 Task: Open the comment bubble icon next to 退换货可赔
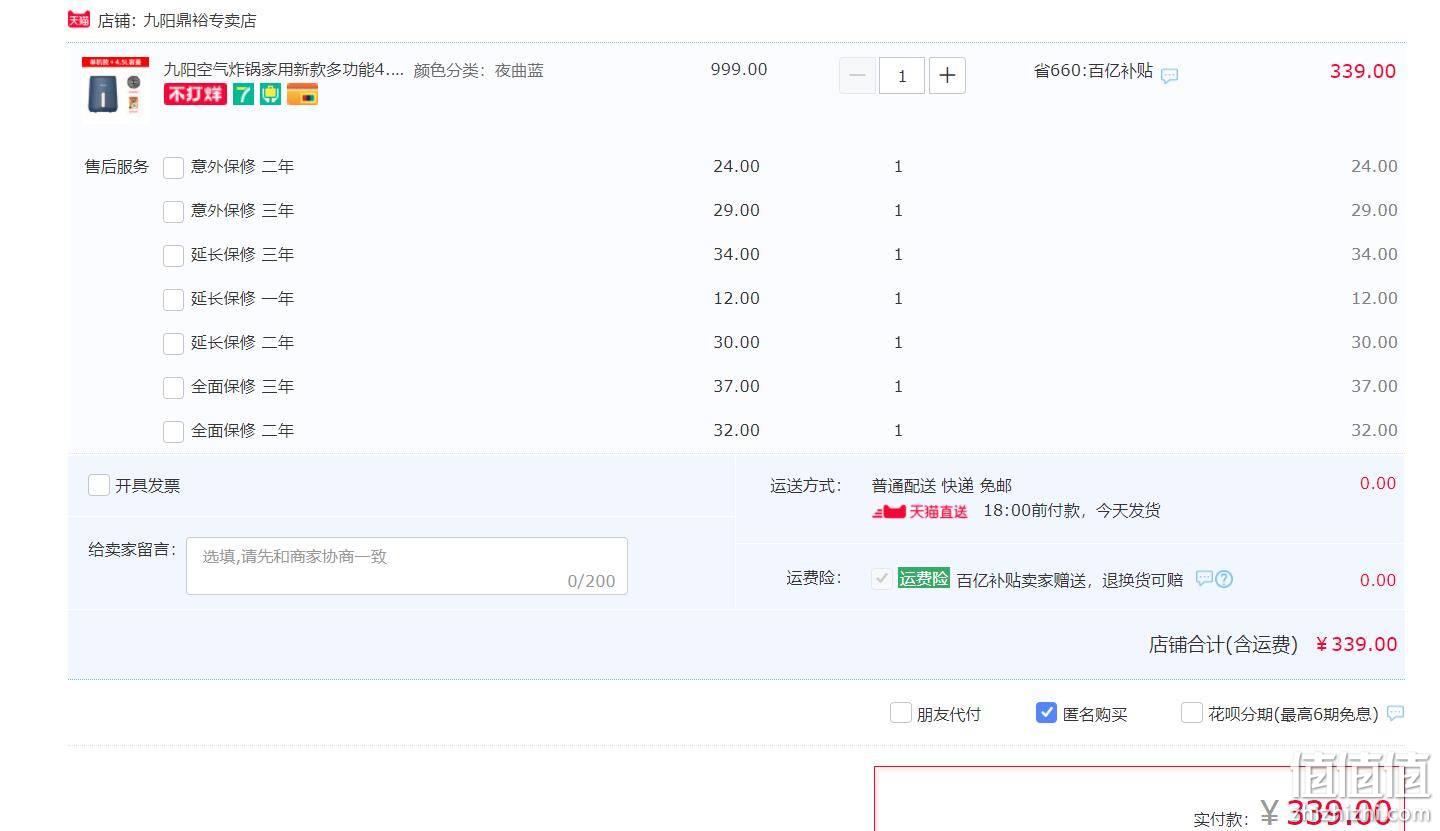[x=1204, y=578]
